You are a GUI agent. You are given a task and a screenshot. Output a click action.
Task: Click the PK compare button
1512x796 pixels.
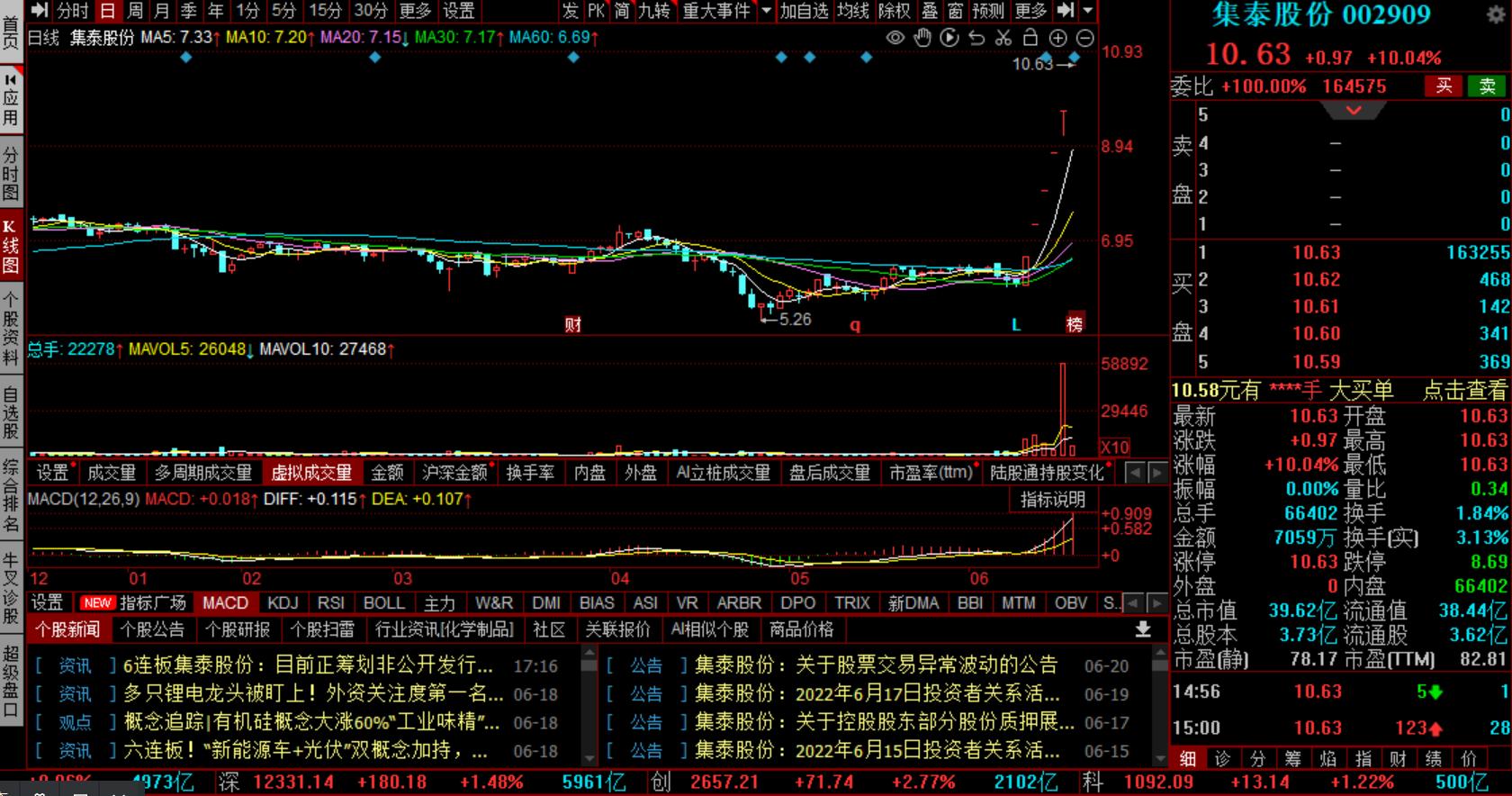(x=596, y=11)
